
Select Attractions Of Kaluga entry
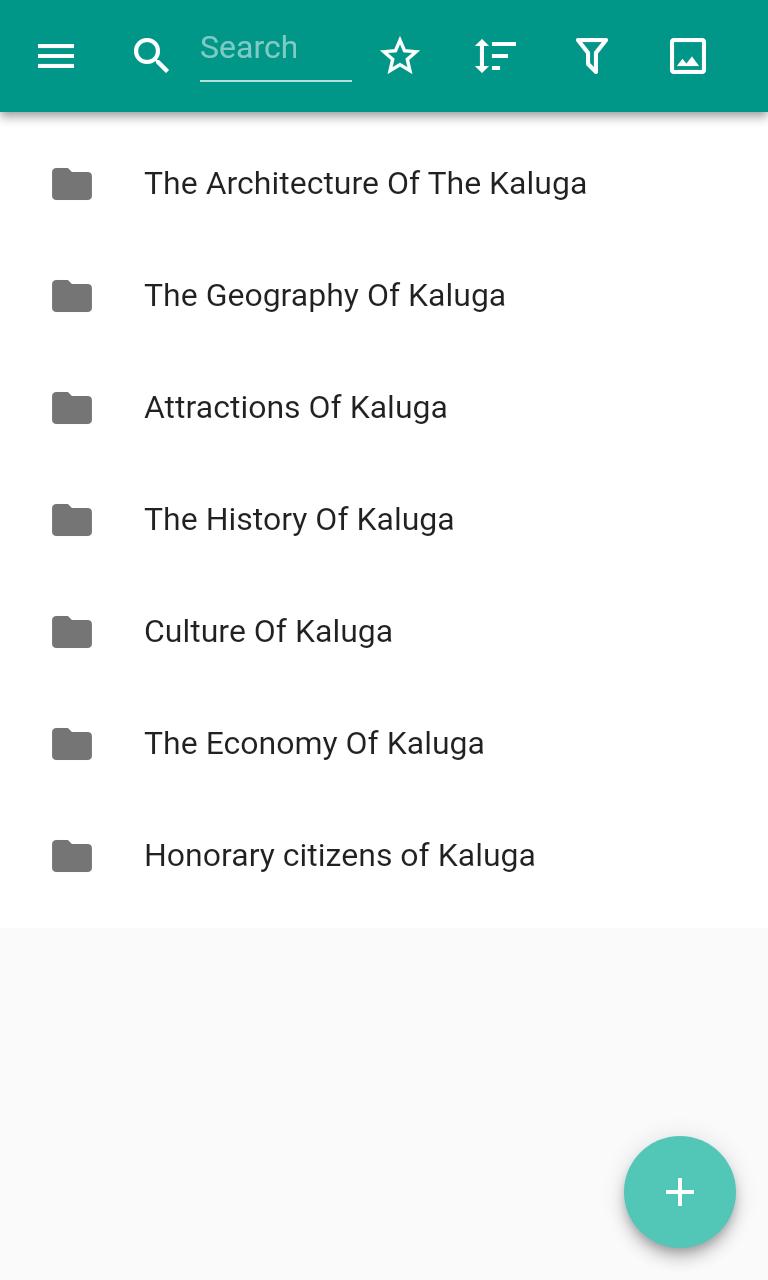click(296, 408)
